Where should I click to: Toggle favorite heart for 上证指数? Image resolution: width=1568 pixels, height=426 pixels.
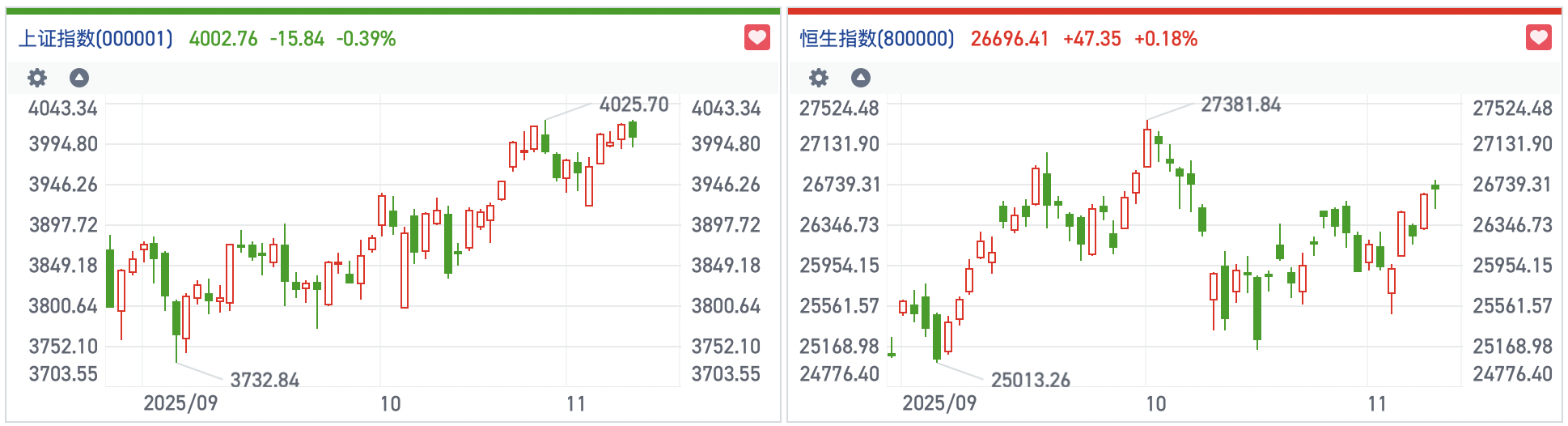[757, 37]
